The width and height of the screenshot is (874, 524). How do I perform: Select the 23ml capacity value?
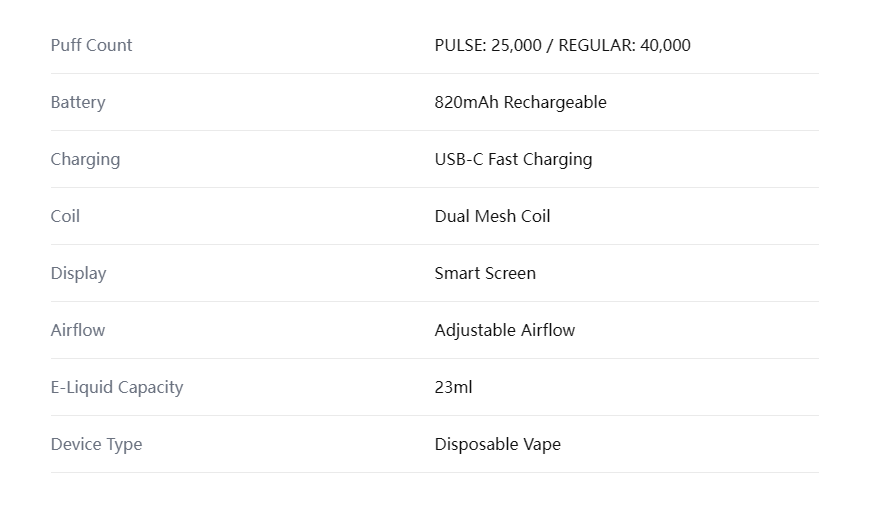point(453,387)
